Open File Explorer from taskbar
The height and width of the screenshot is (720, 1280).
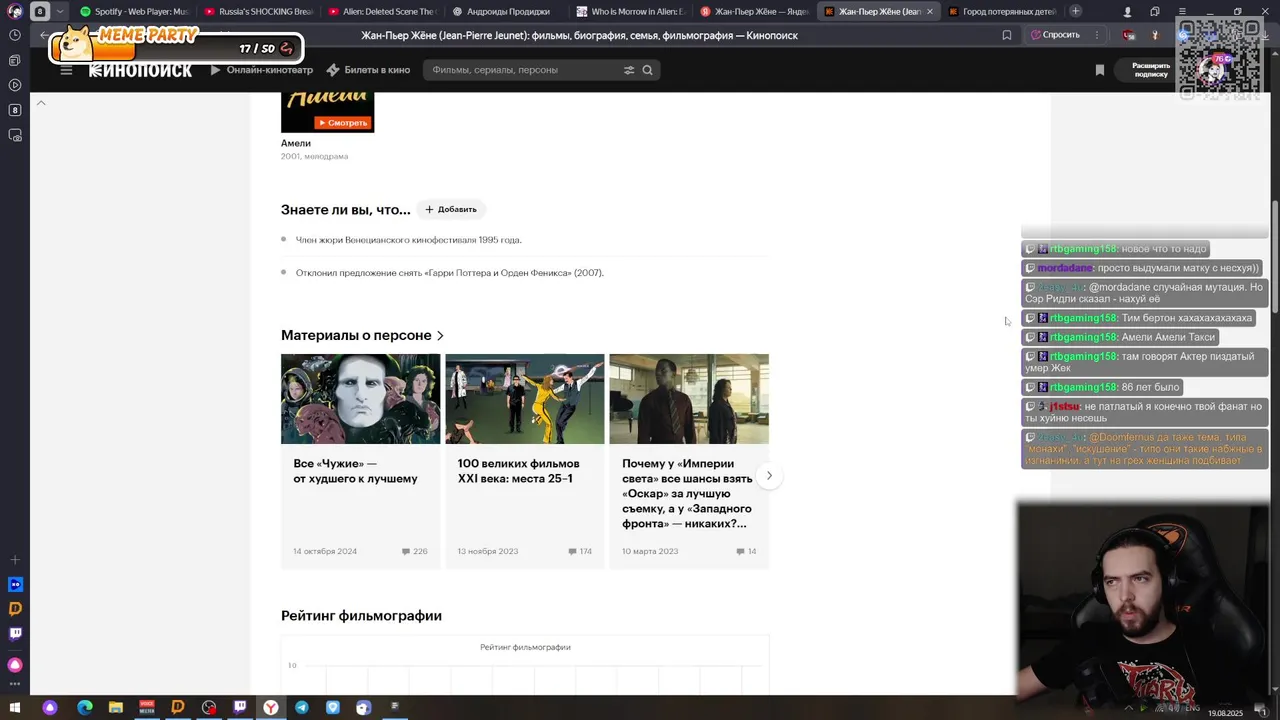click(115, 707)
